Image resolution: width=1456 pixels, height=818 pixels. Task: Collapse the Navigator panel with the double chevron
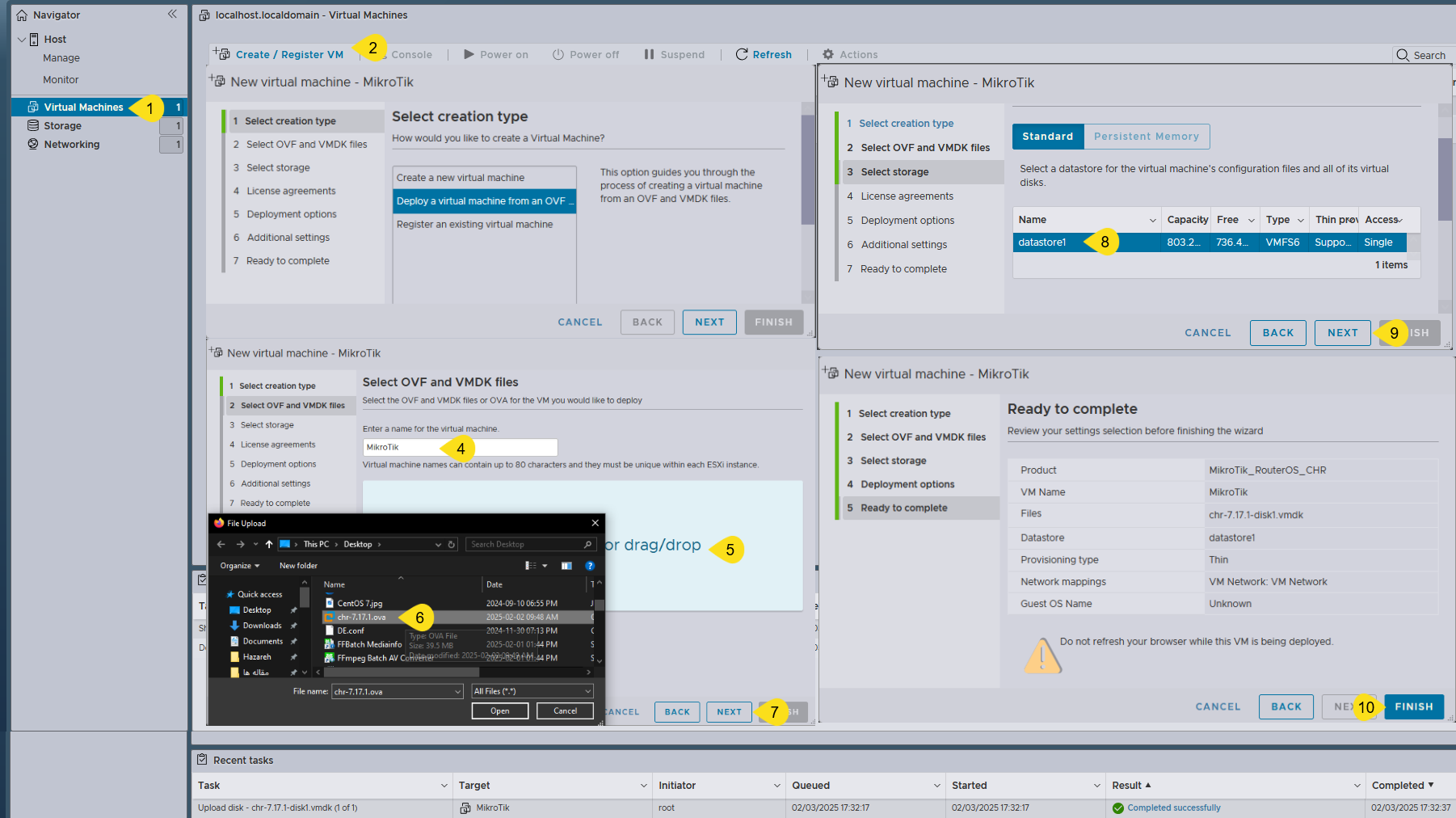click(x=172, y=14)
